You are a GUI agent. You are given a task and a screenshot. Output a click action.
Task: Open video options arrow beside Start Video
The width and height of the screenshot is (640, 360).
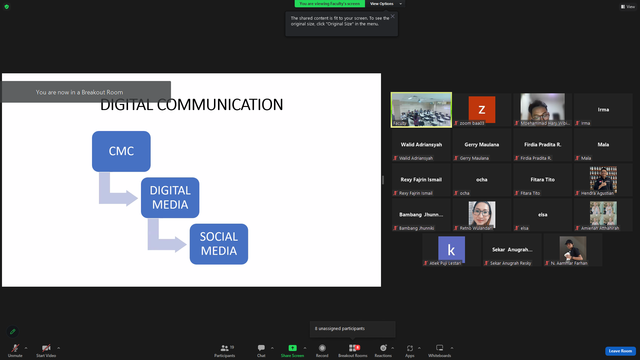[59, 348]
